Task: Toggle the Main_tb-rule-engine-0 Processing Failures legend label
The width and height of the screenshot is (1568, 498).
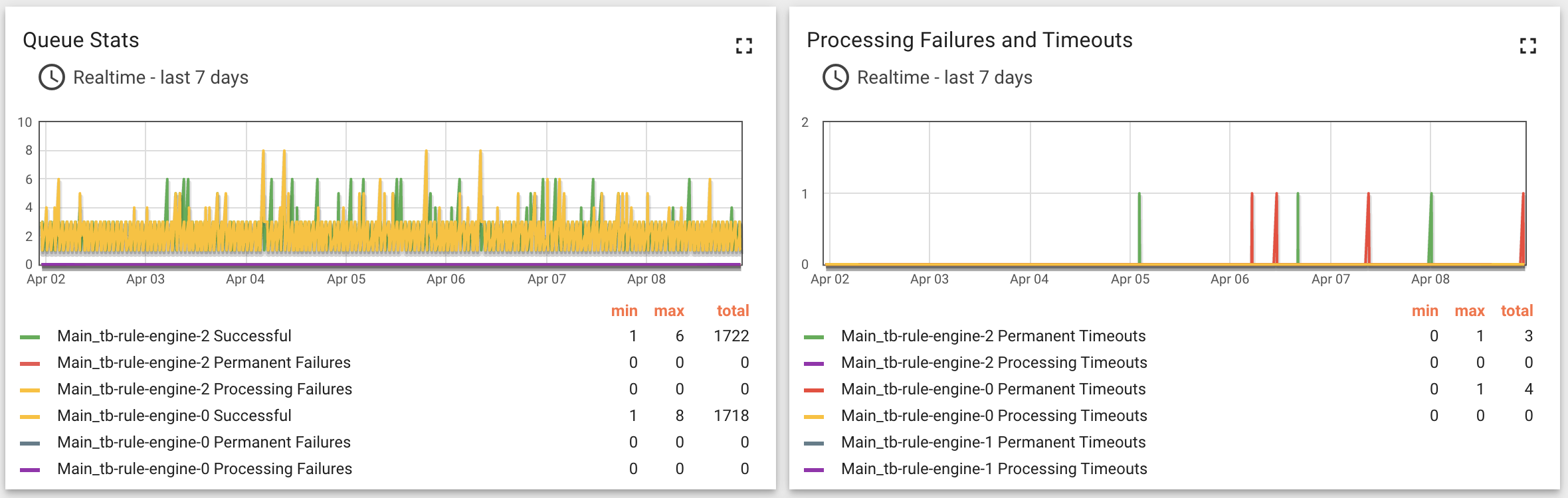Action: (205, 469)
